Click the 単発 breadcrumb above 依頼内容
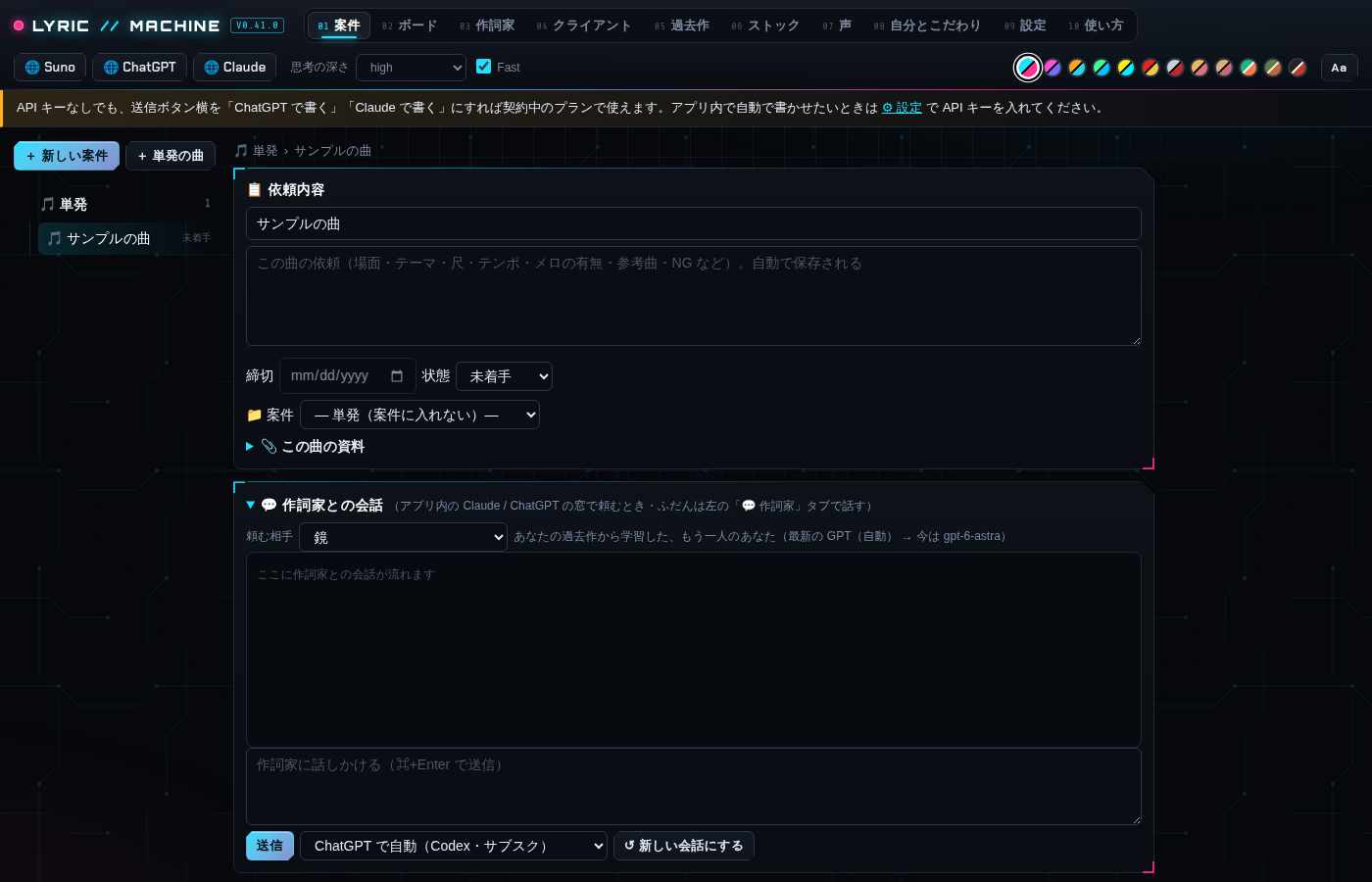The width and height of the screenshot is (1372, 882). point(257,151)
